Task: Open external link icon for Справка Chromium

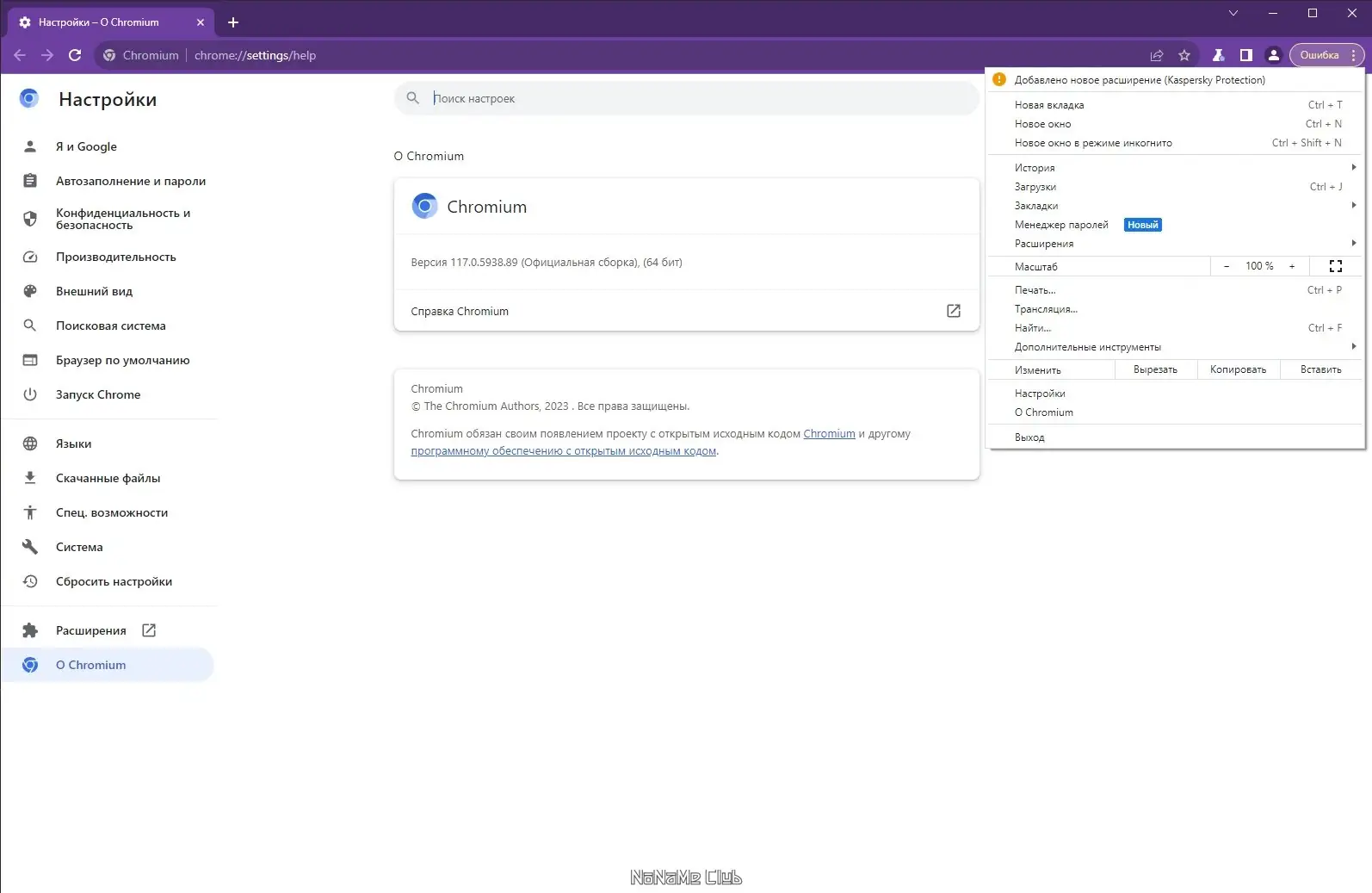Action: tap(954, 311)
